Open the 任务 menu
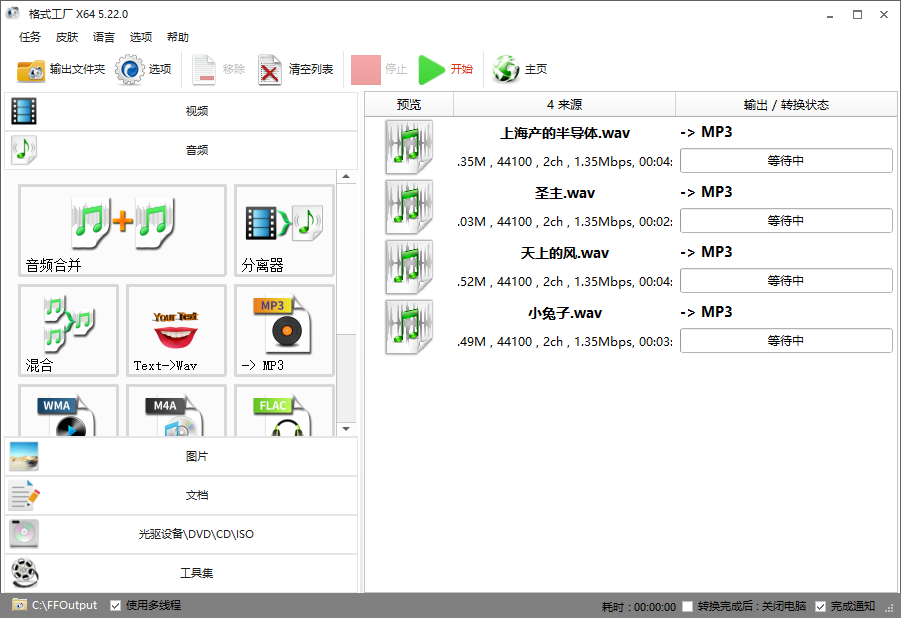 click(x=30, y=37)
